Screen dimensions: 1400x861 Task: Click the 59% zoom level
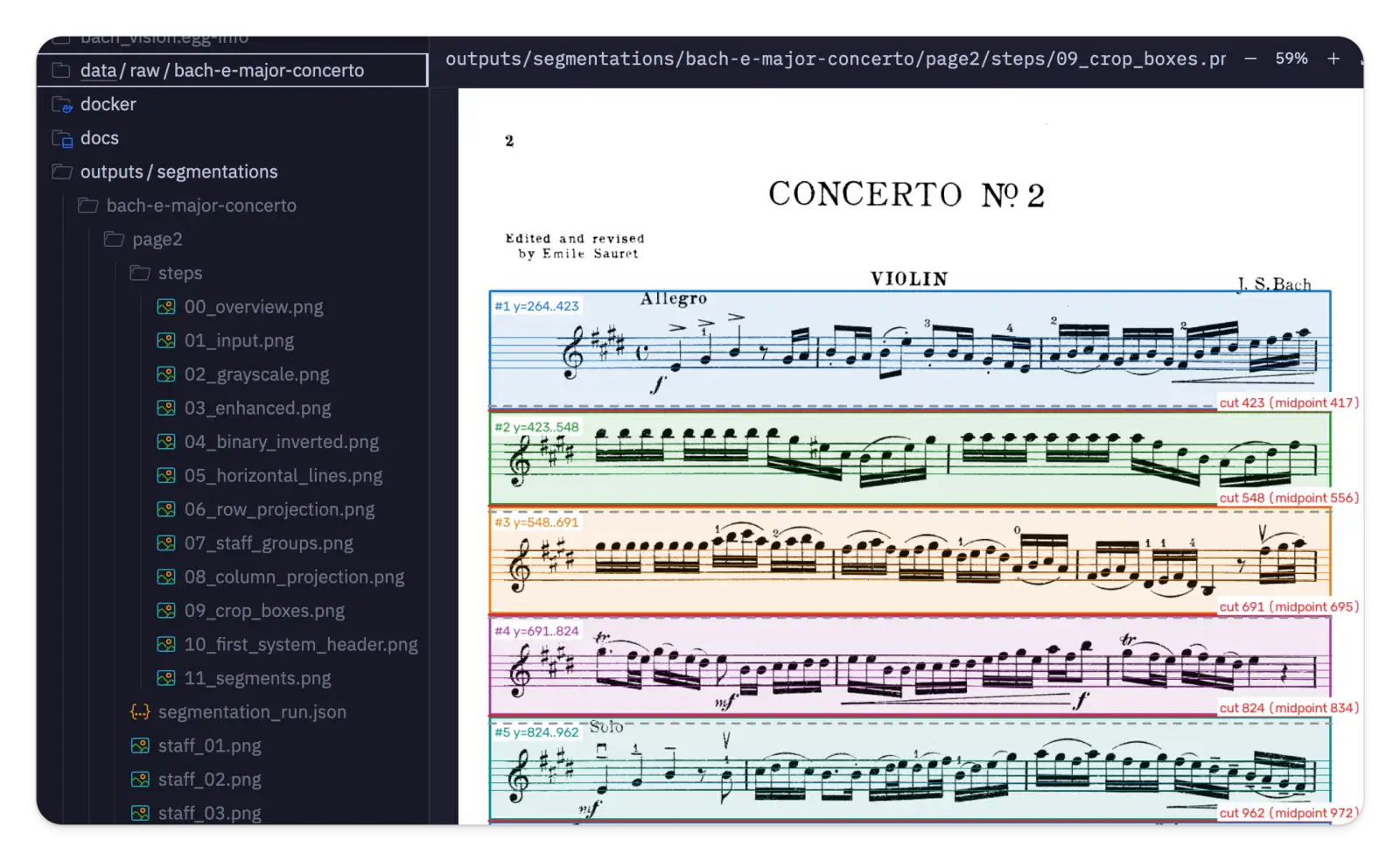pos(1291,59)
